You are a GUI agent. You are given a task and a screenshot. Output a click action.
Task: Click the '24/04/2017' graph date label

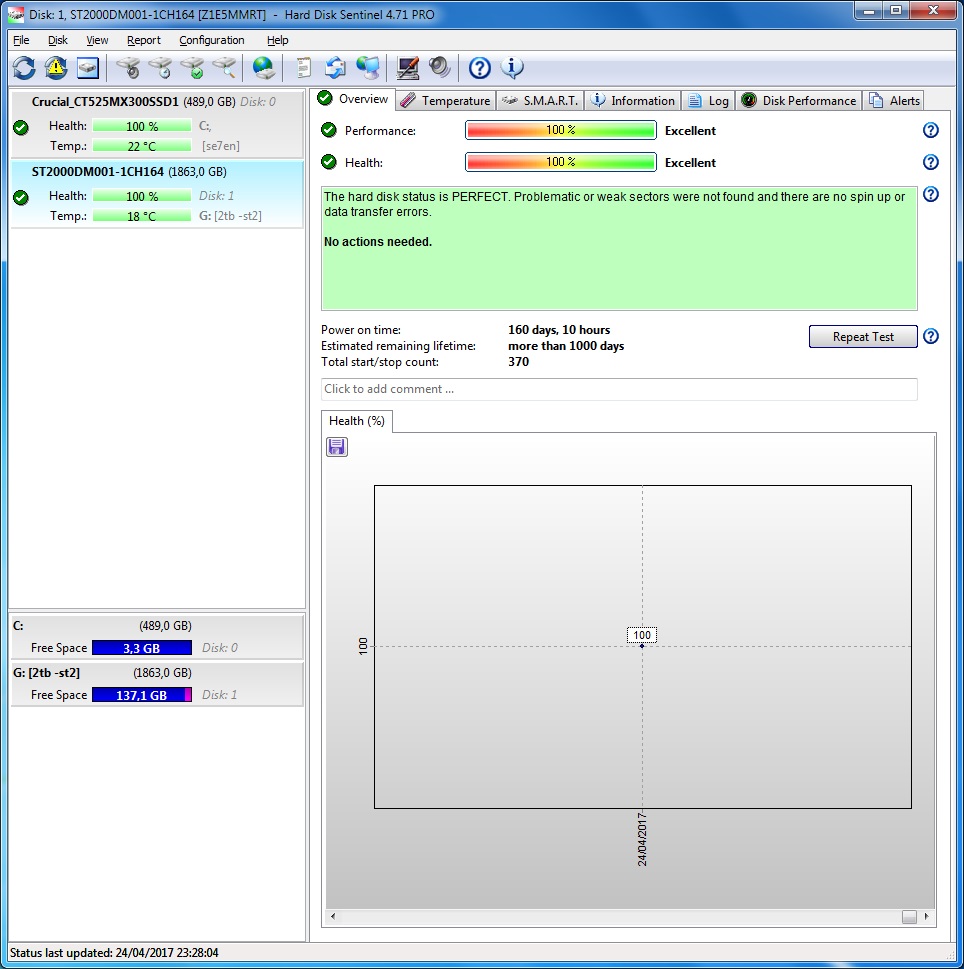pos(642,839)
